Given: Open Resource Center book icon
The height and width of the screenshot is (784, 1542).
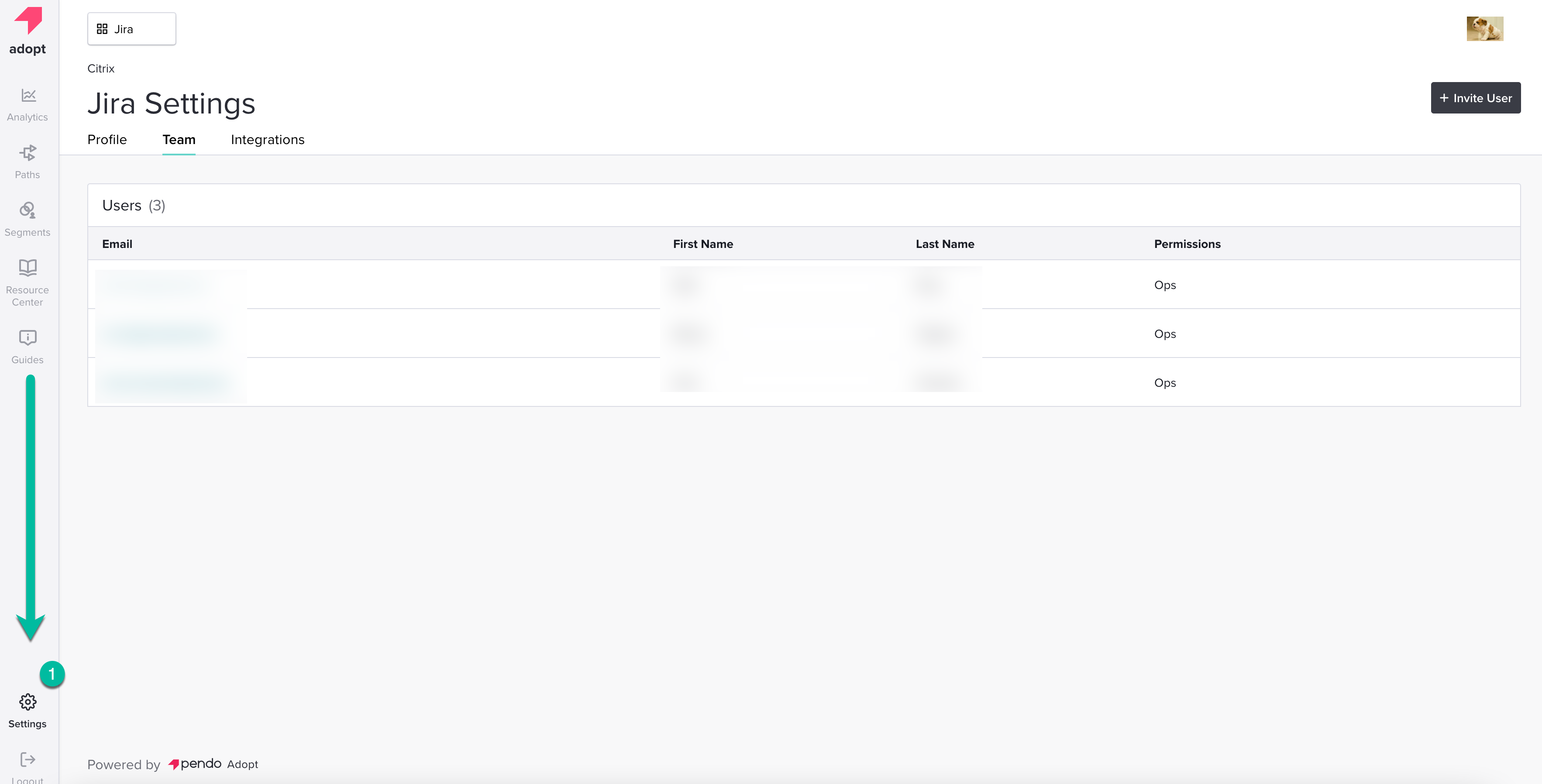Looking at the screenshot, I should pyautogui.click(x=28, y=268).
